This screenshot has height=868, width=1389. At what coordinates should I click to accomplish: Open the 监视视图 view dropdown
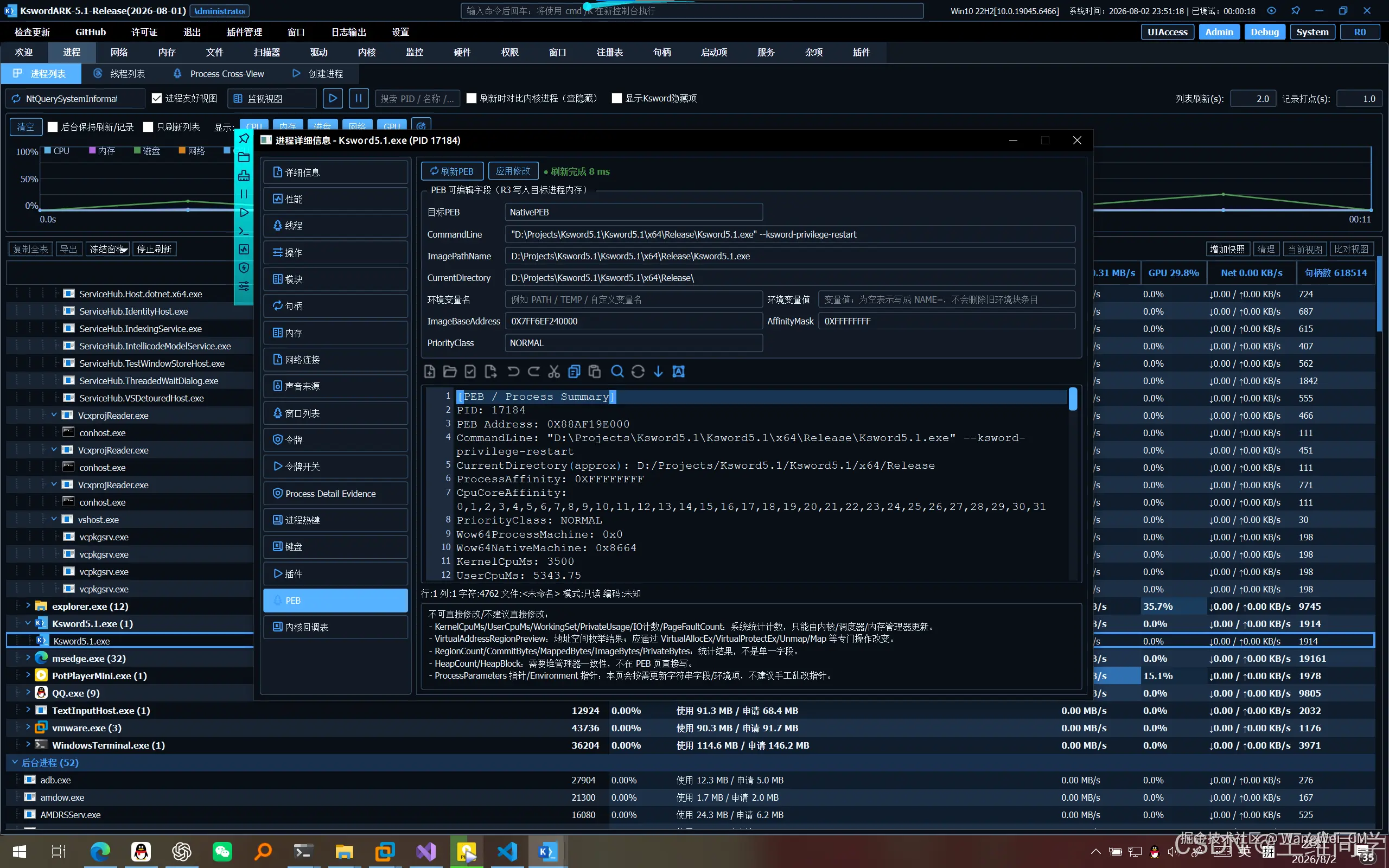pyautogui.click(x=272, y=98)
